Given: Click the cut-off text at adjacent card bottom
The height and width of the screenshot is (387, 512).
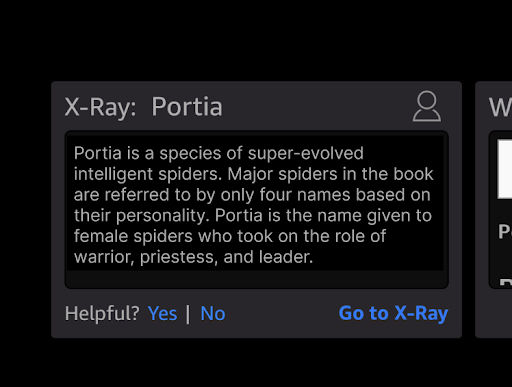Looking at the screenshot, I should [x=506, y=282].
